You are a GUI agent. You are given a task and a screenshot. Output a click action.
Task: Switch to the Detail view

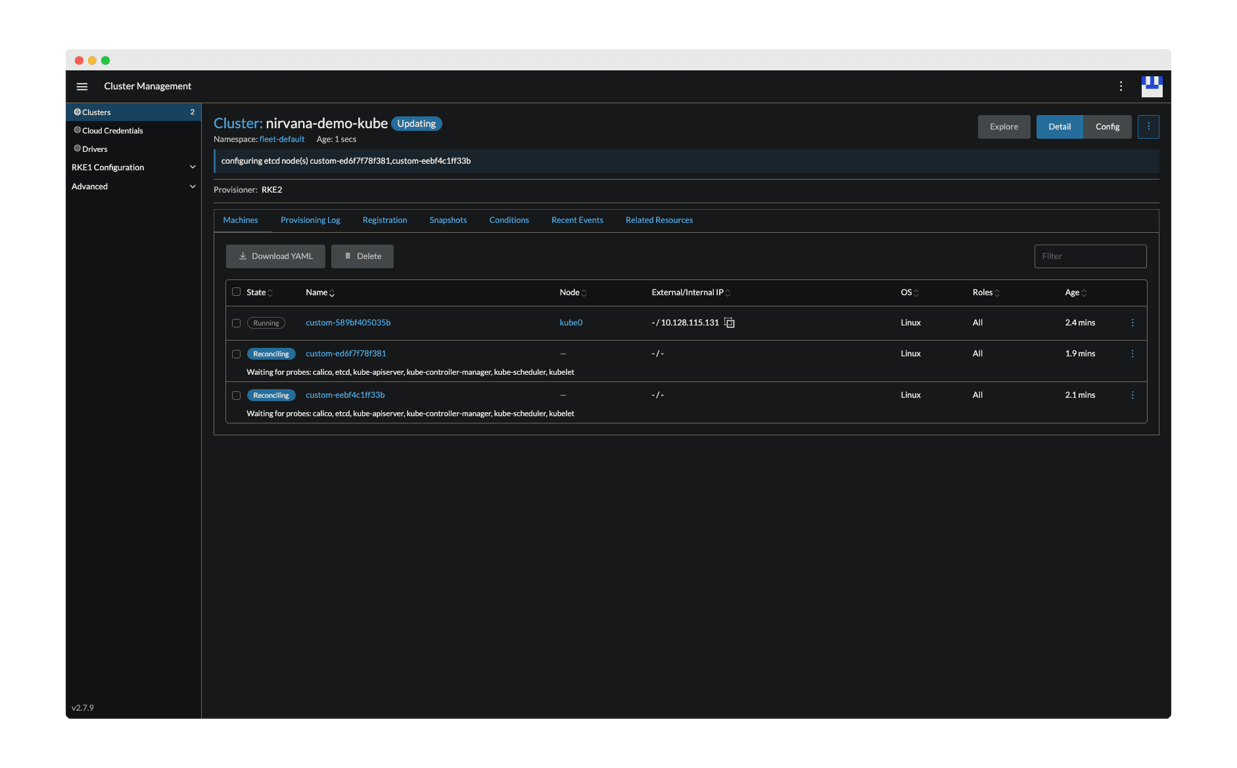[x=1059, y=127]
